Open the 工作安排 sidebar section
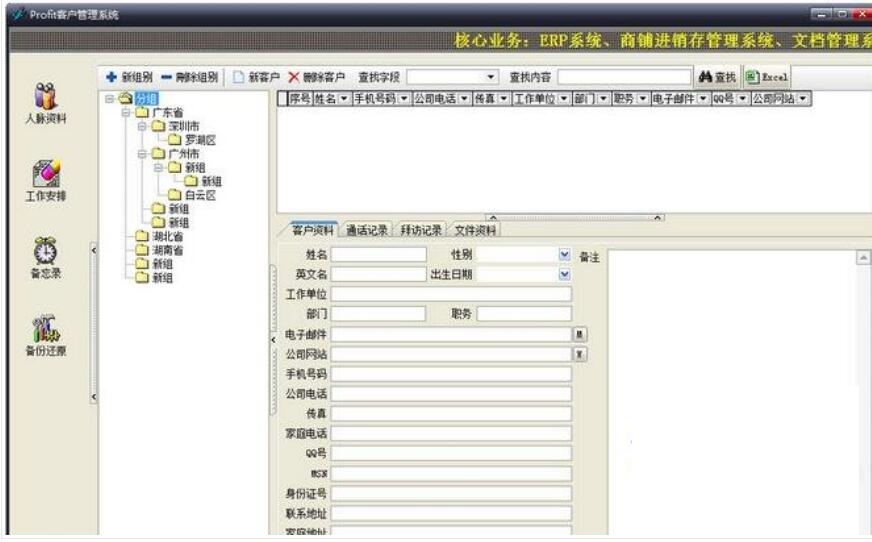 click(46, 181)
